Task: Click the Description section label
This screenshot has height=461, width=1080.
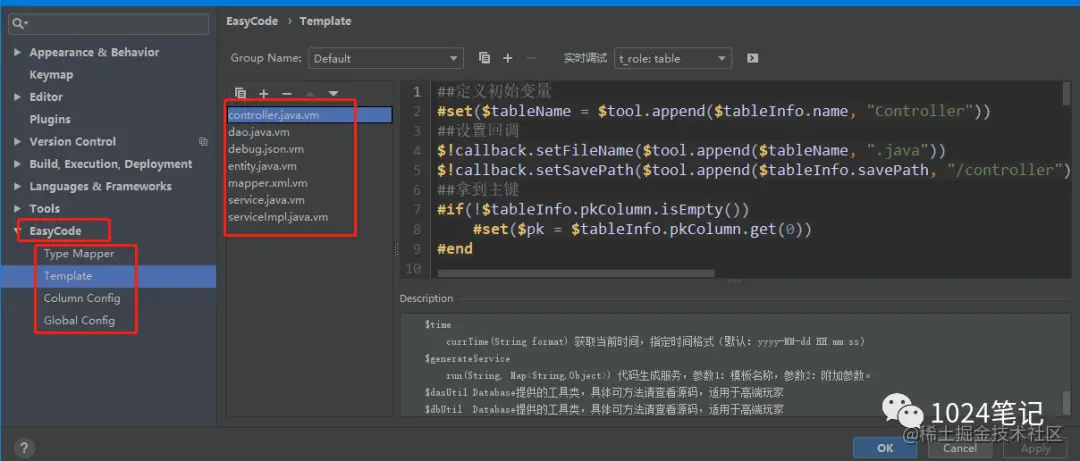Action: (426, 298)
